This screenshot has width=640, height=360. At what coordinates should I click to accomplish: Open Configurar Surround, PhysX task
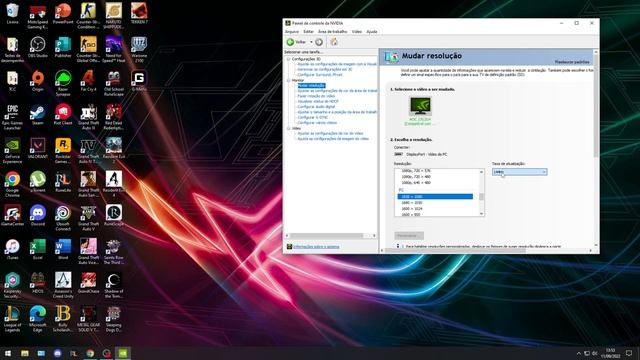coord(320,75)
